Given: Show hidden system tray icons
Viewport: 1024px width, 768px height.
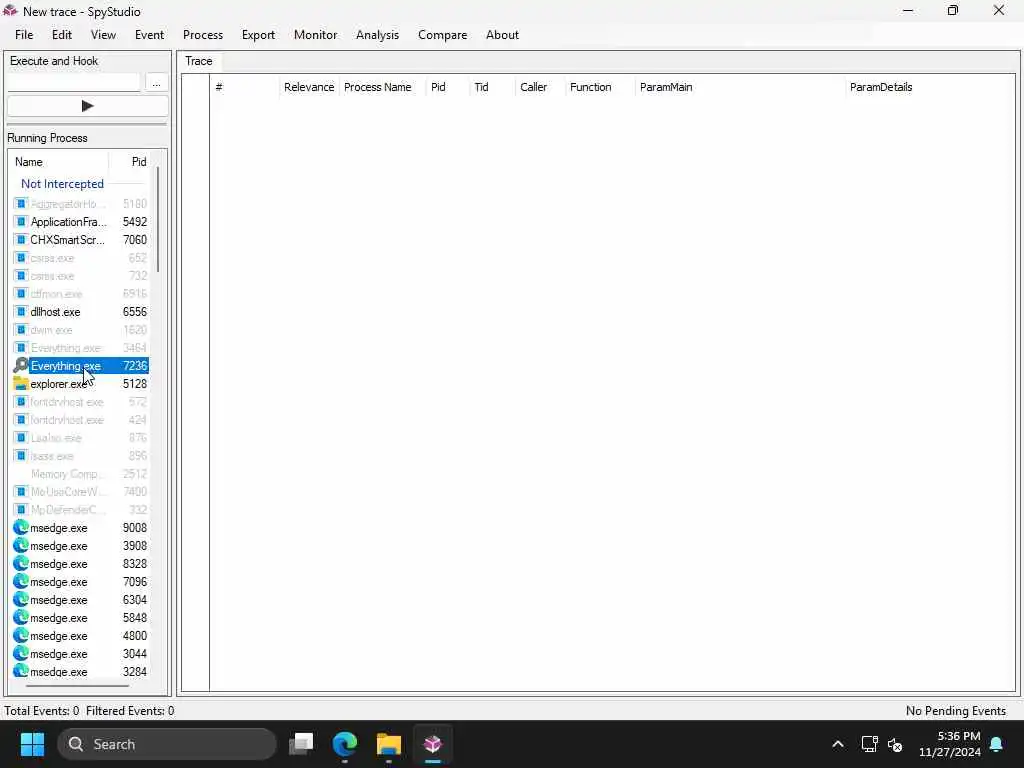Looking at the screenshot, I should [x=837, y=744].
